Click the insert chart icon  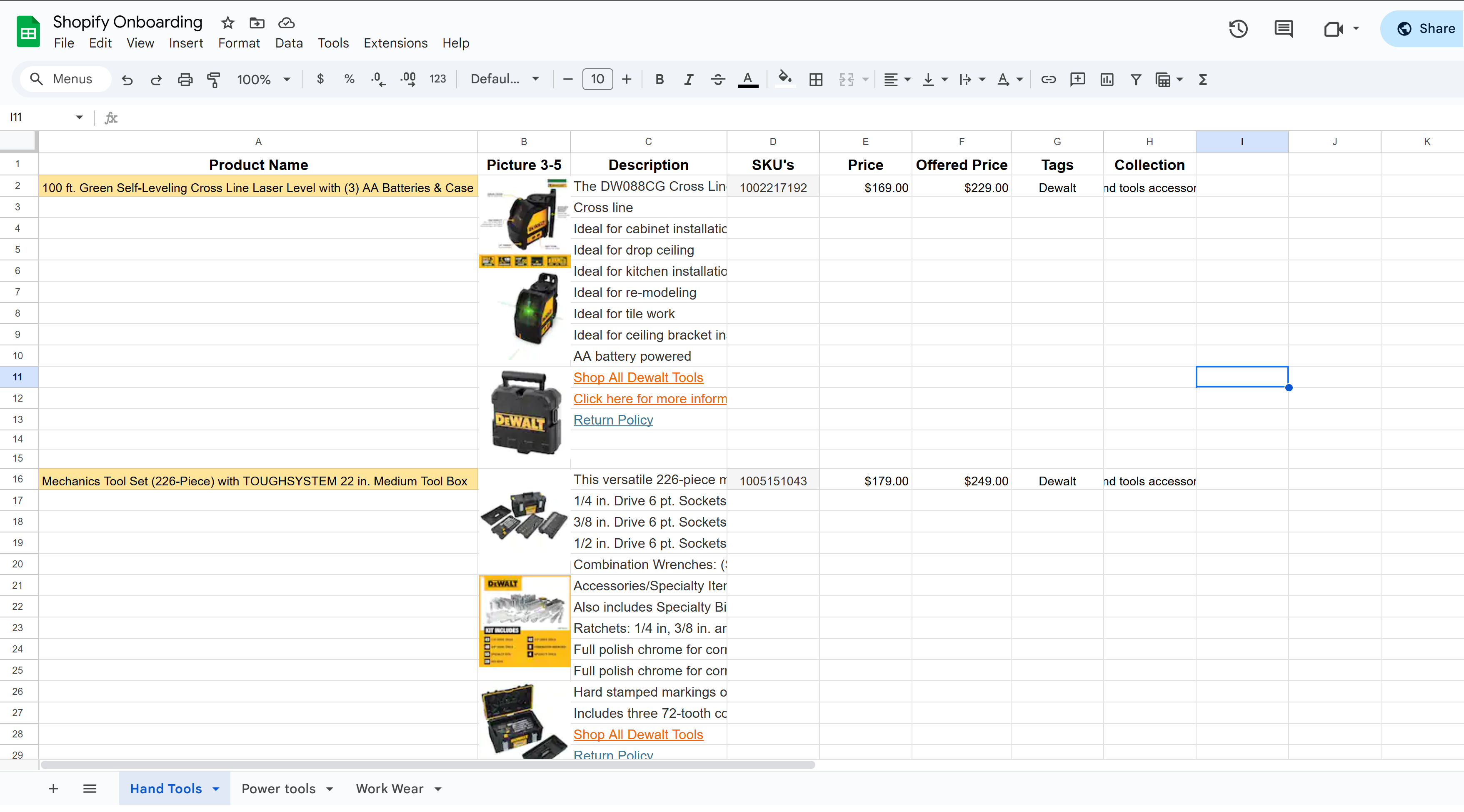[x=1107, y=80]
